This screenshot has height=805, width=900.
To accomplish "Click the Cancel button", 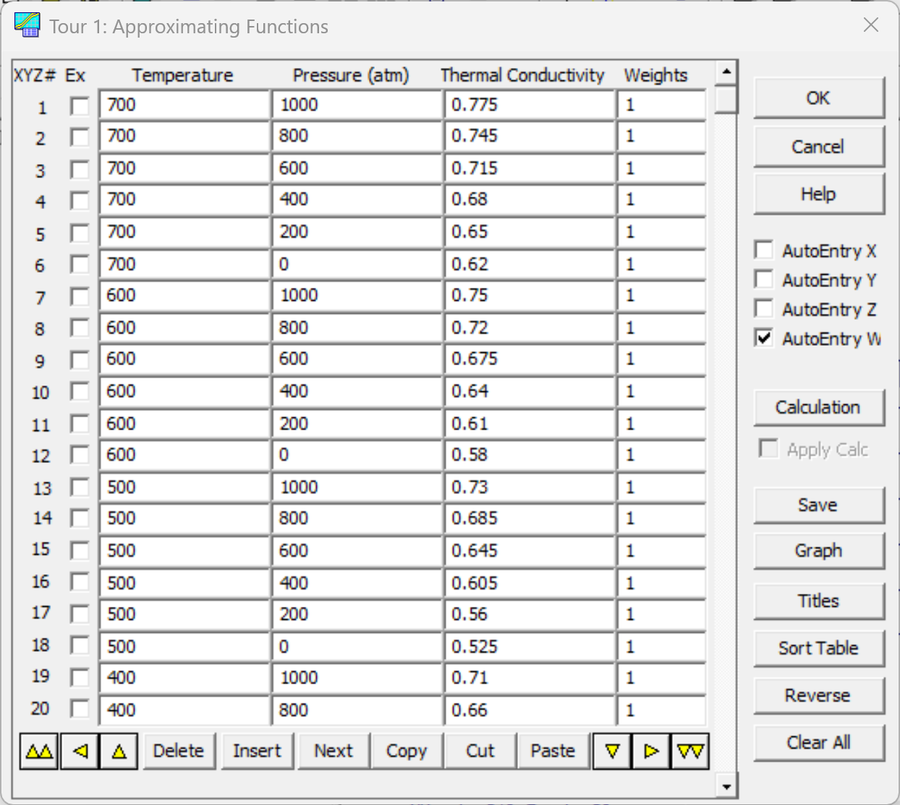I will (818, 147).
